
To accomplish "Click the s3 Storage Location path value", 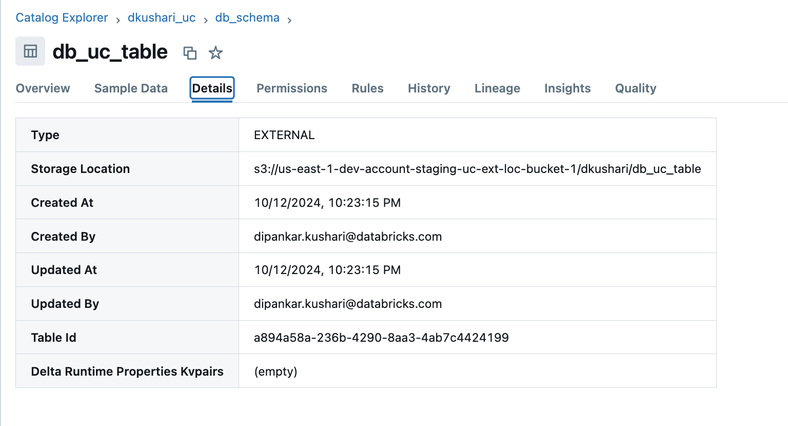I will [477, 169].
